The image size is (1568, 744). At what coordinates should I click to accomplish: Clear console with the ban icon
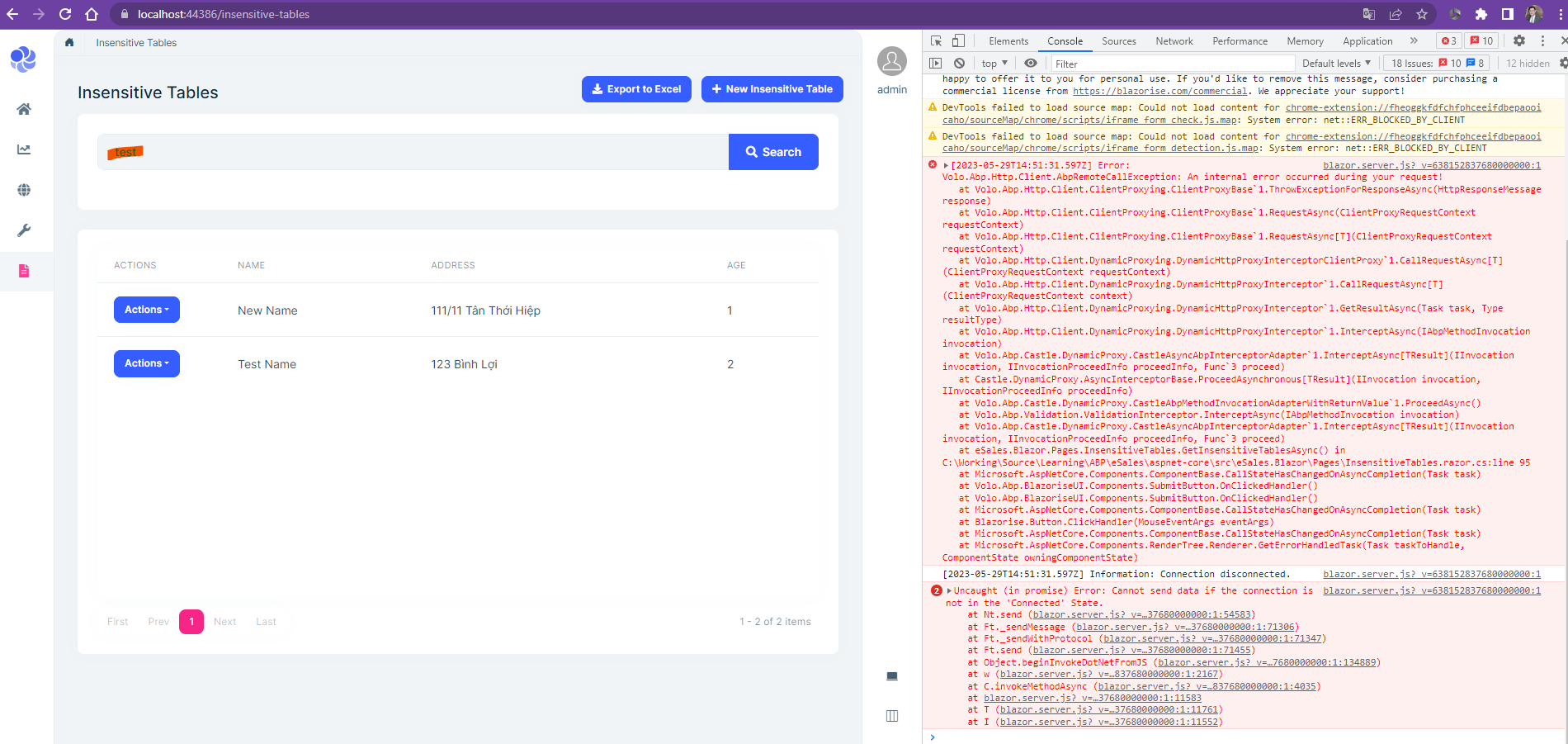(959, 64)
